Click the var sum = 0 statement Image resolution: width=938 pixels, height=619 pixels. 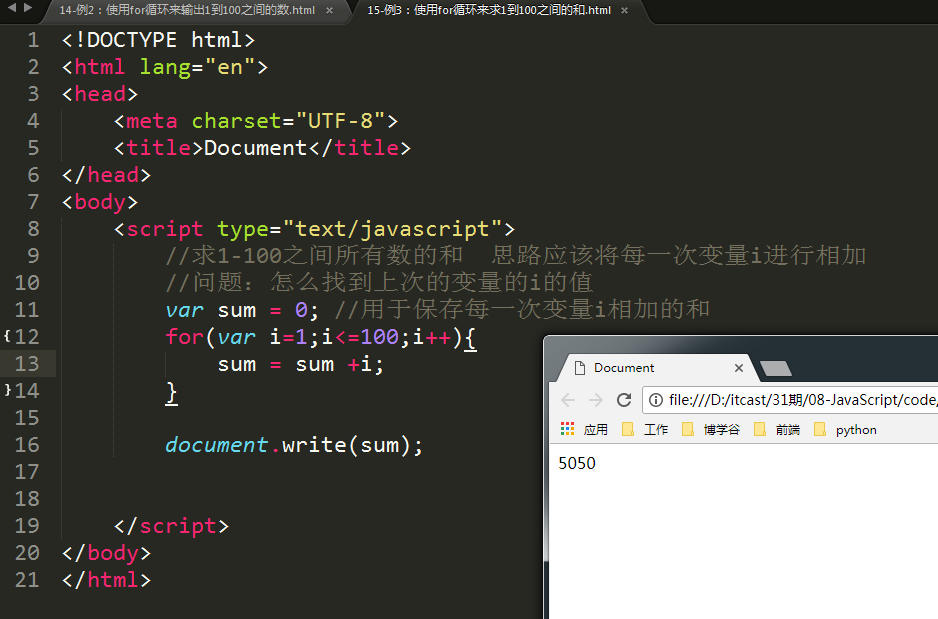(242, 310)
